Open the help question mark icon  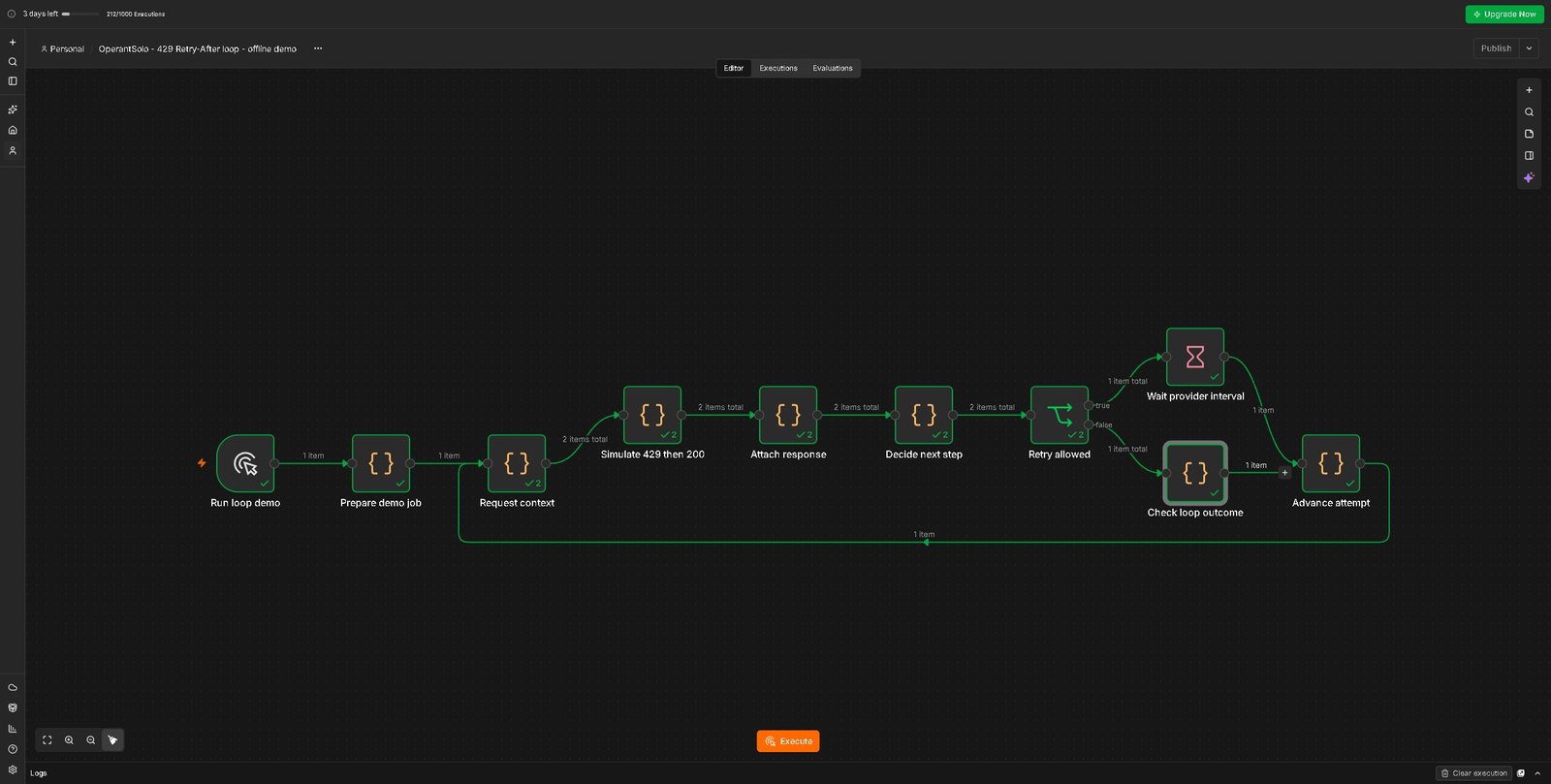13,749
